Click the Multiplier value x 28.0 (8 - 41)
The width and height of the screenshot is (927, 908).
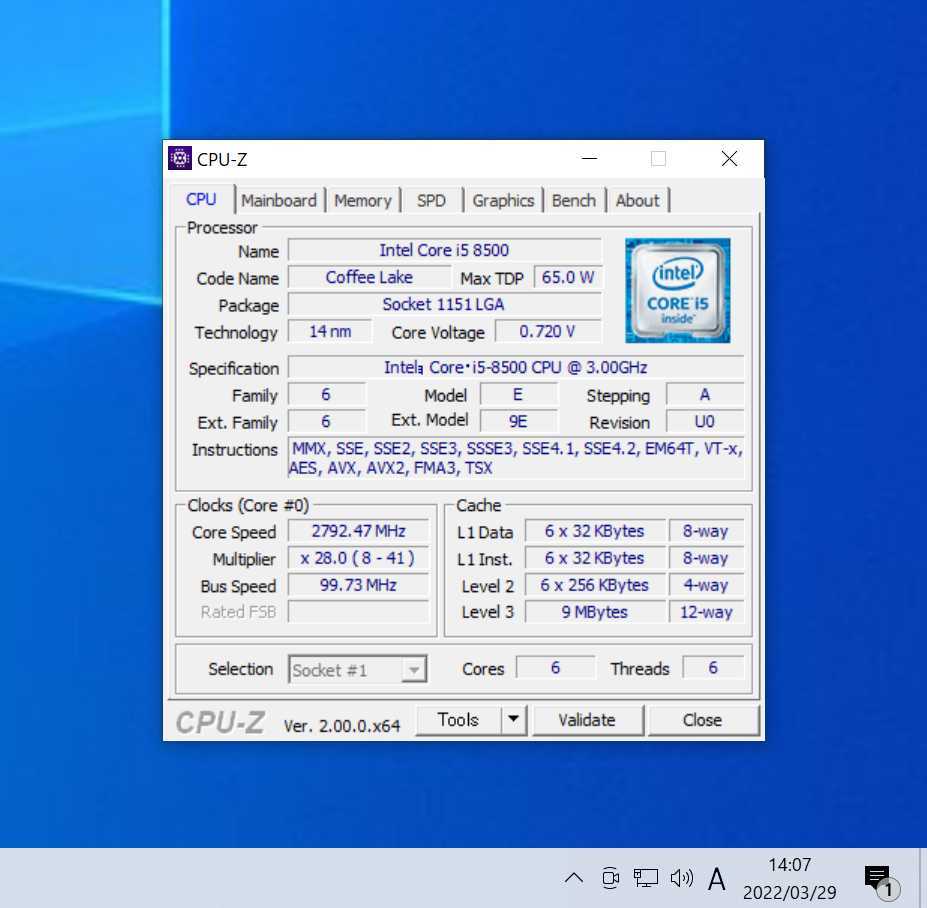pos(358,558)
